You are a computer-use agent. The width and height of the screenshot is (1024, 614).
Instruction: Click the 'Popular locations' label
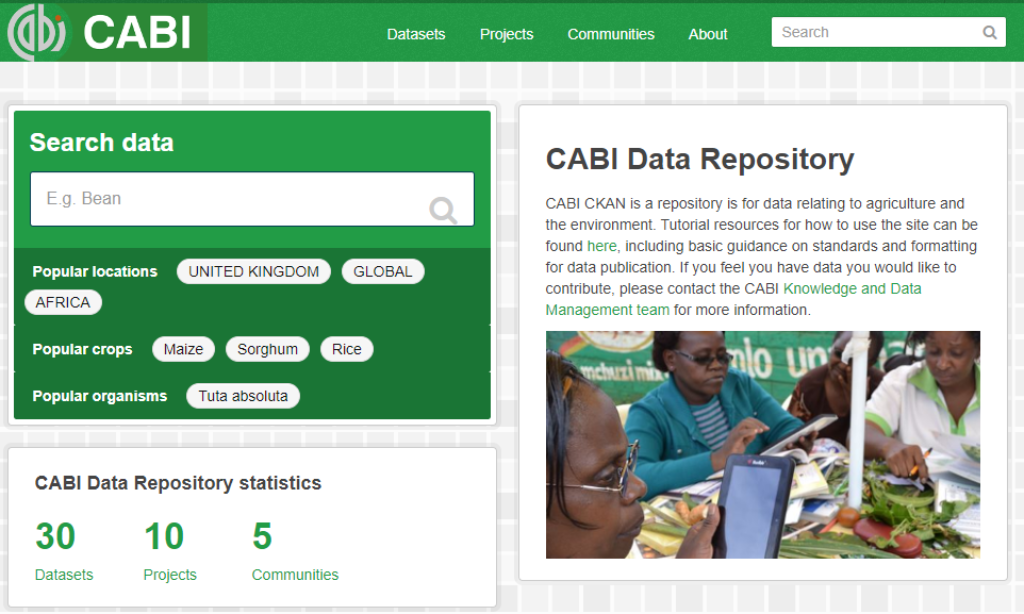pos(95,272)
